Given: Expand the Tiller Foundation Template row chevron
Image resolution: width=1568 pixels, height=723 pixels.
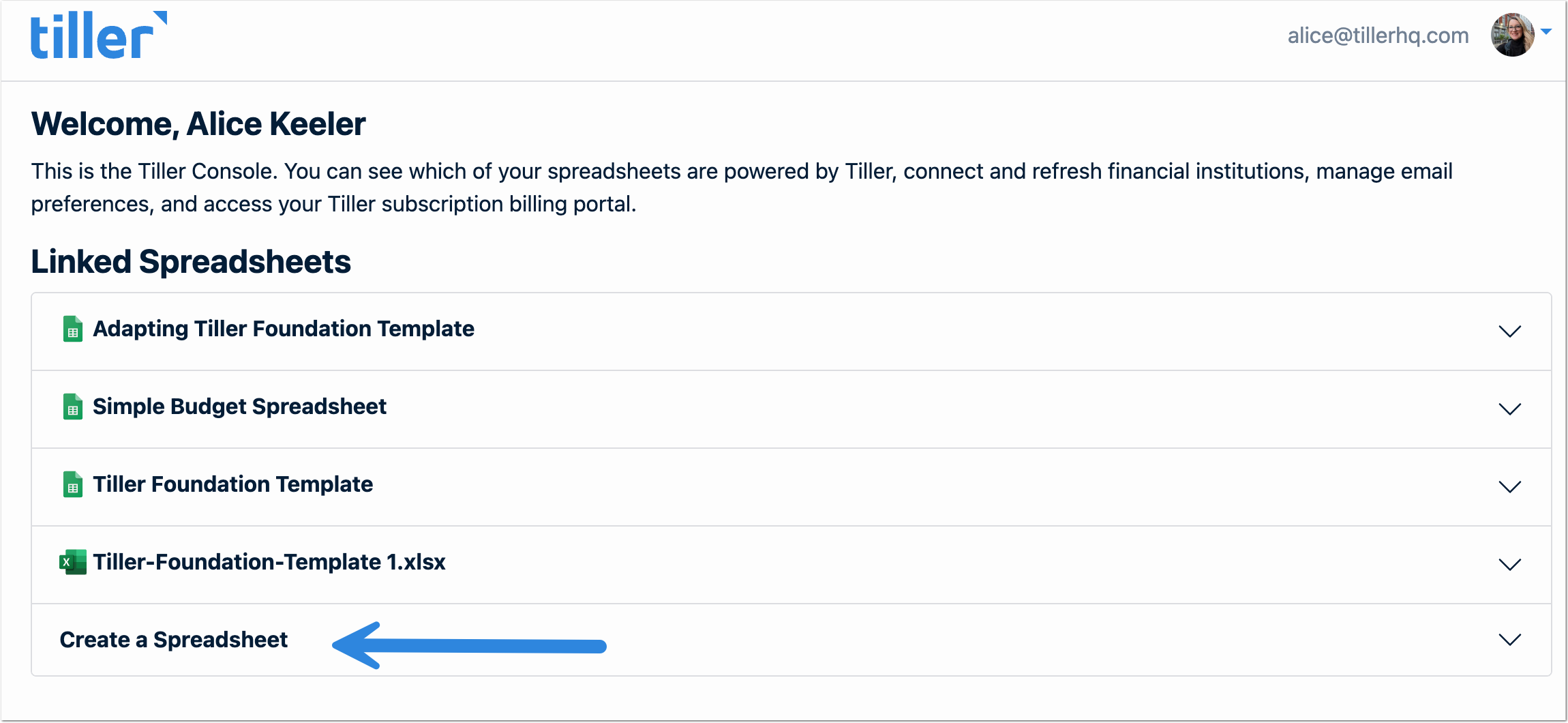Looking at the screenshot, I should coord(1509,487).
